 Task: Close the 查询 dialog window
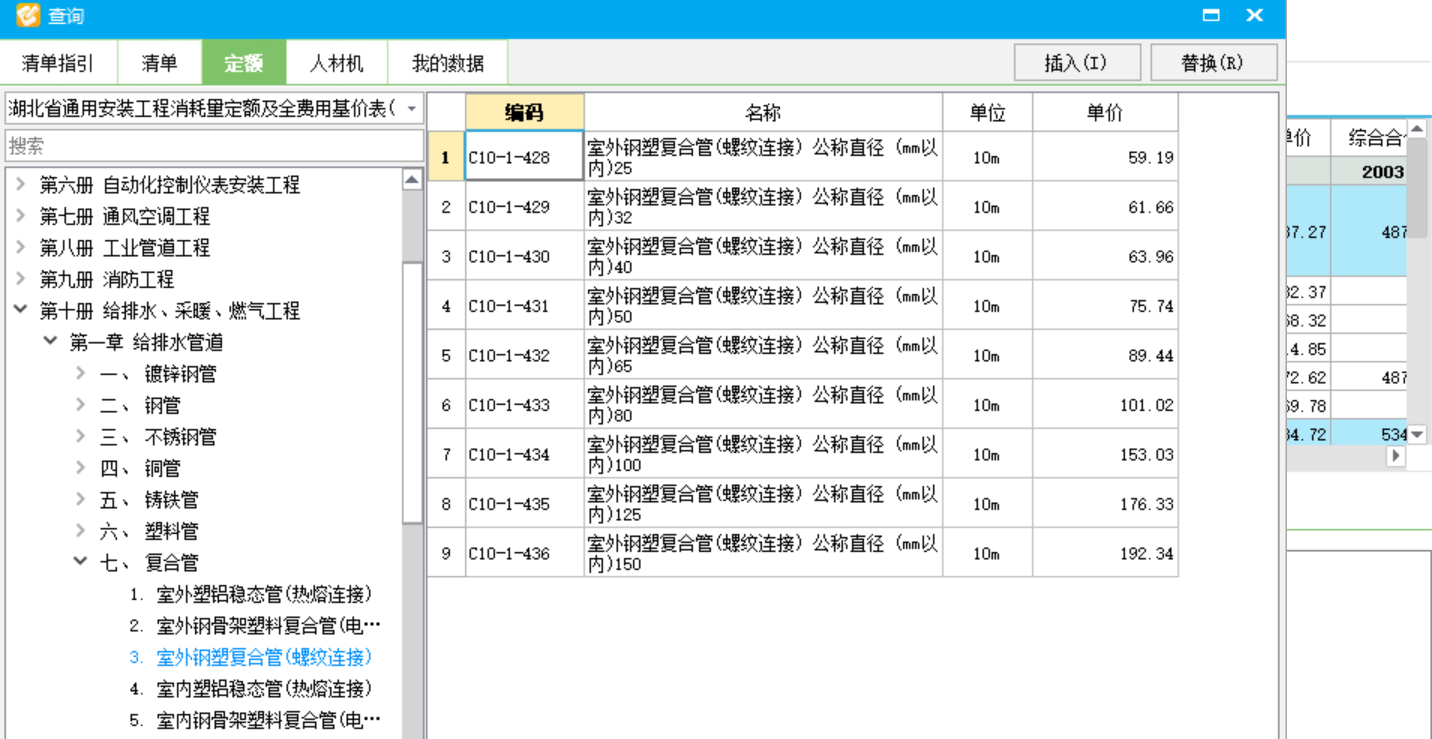1254,16
